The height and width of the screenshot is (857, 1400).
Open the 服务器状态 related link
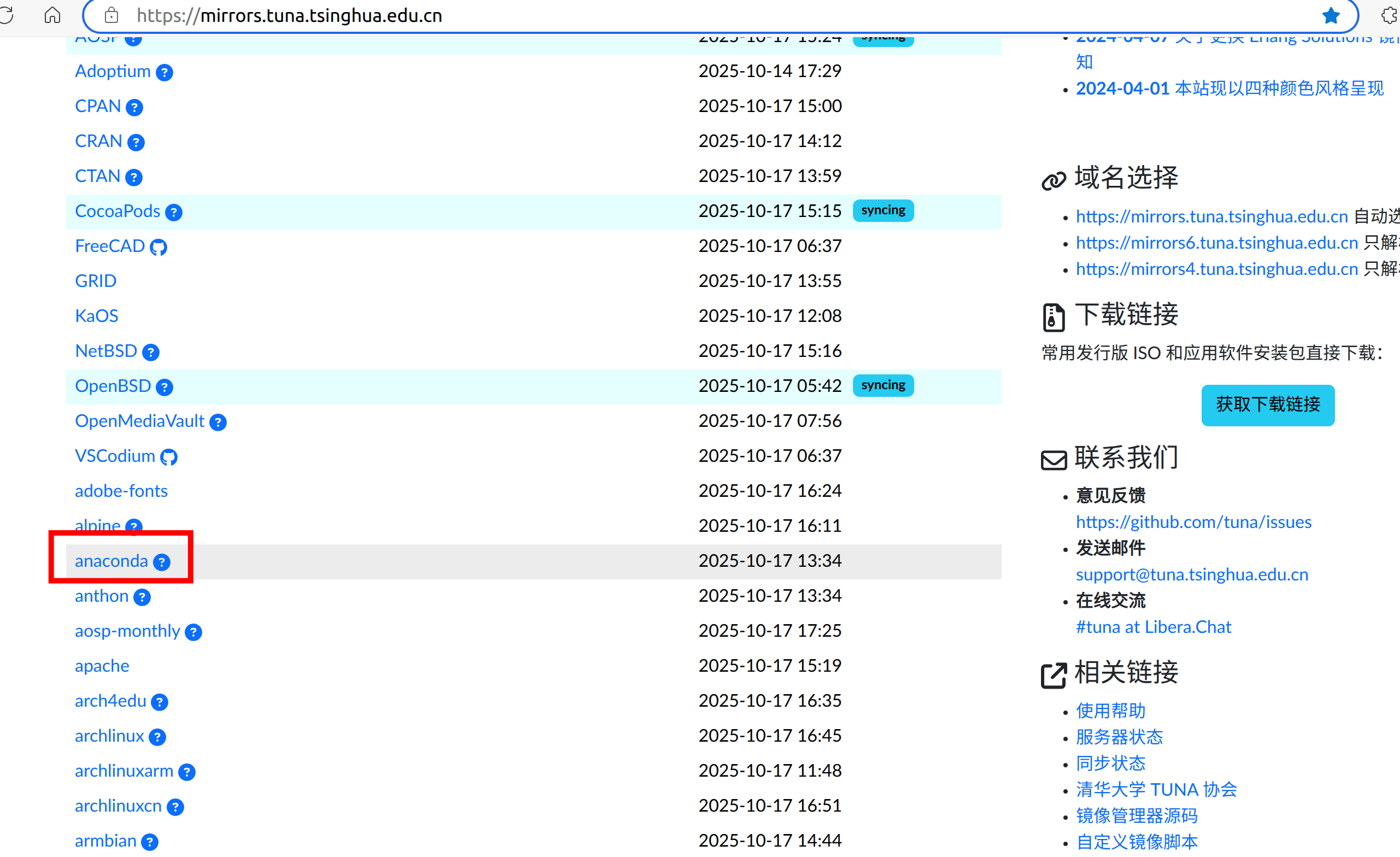tap(1119, 737)
